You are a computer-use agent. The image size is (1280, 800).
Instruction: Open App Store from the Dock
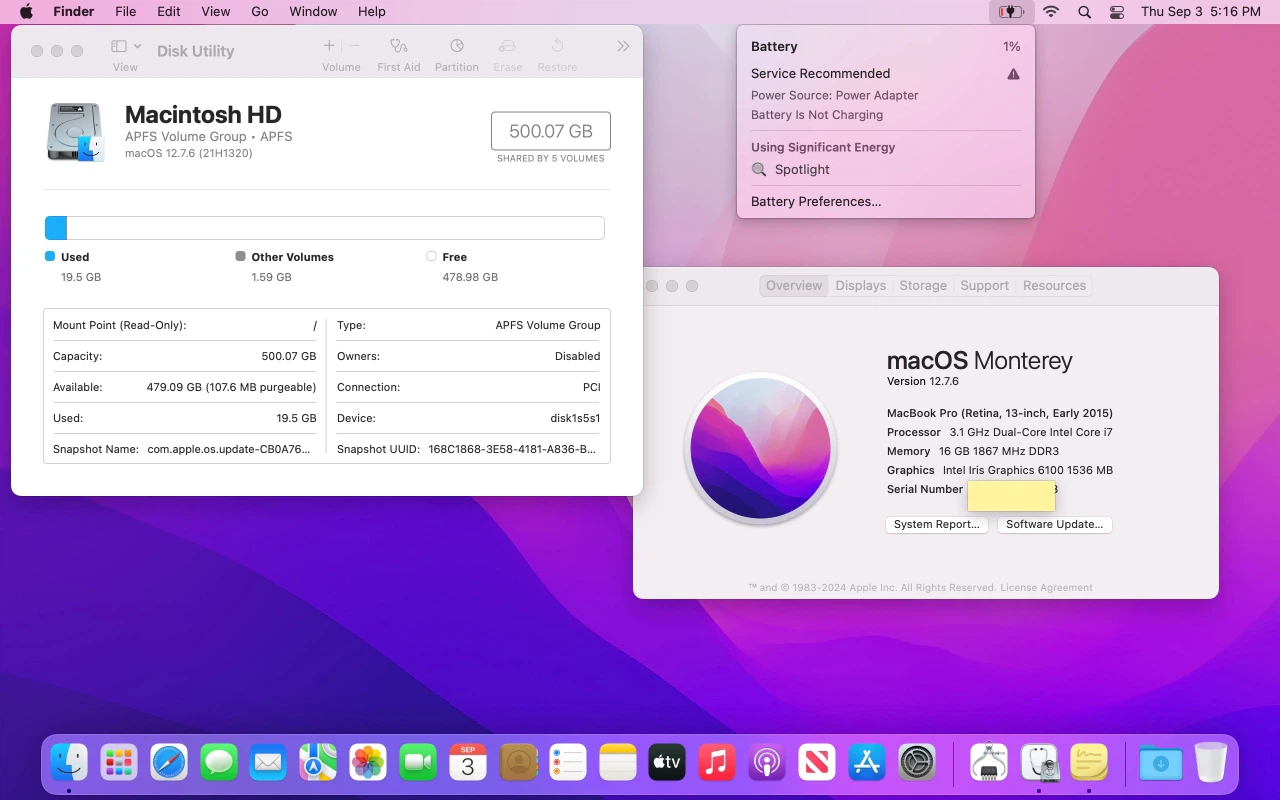[x=867, y=763]
